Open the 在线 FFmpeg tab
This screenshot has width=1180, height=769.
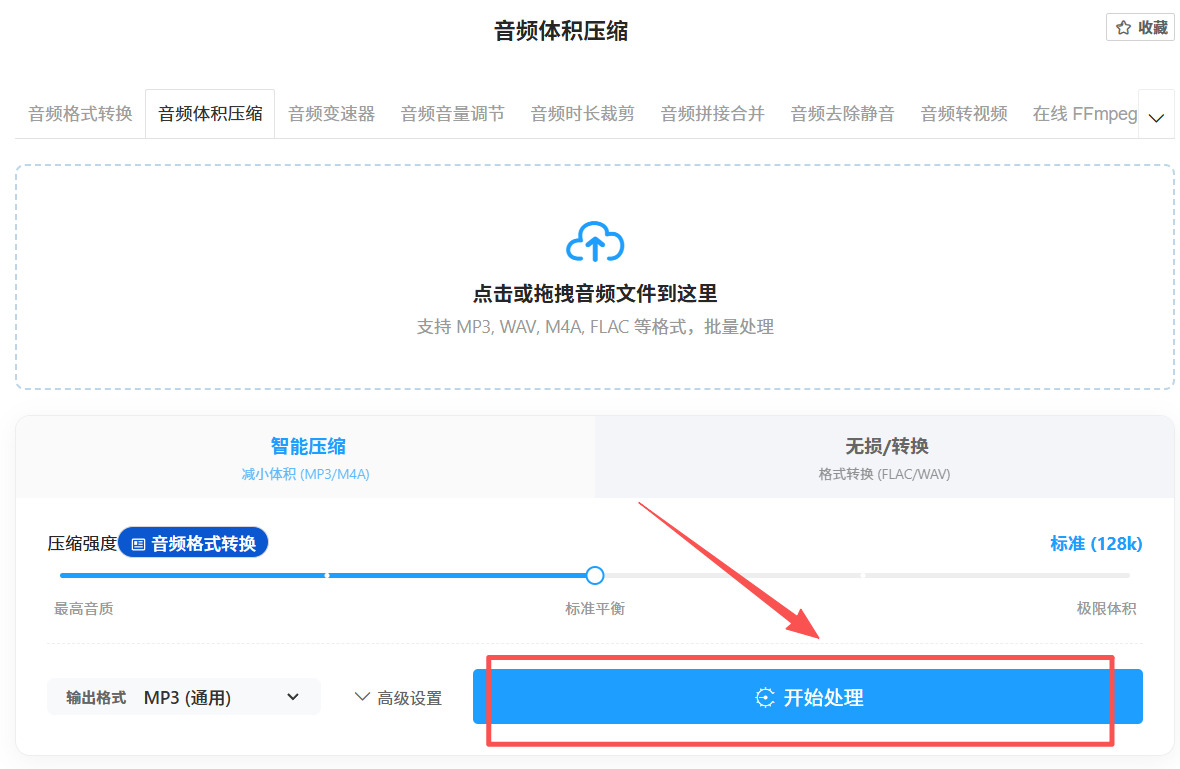1084,114
